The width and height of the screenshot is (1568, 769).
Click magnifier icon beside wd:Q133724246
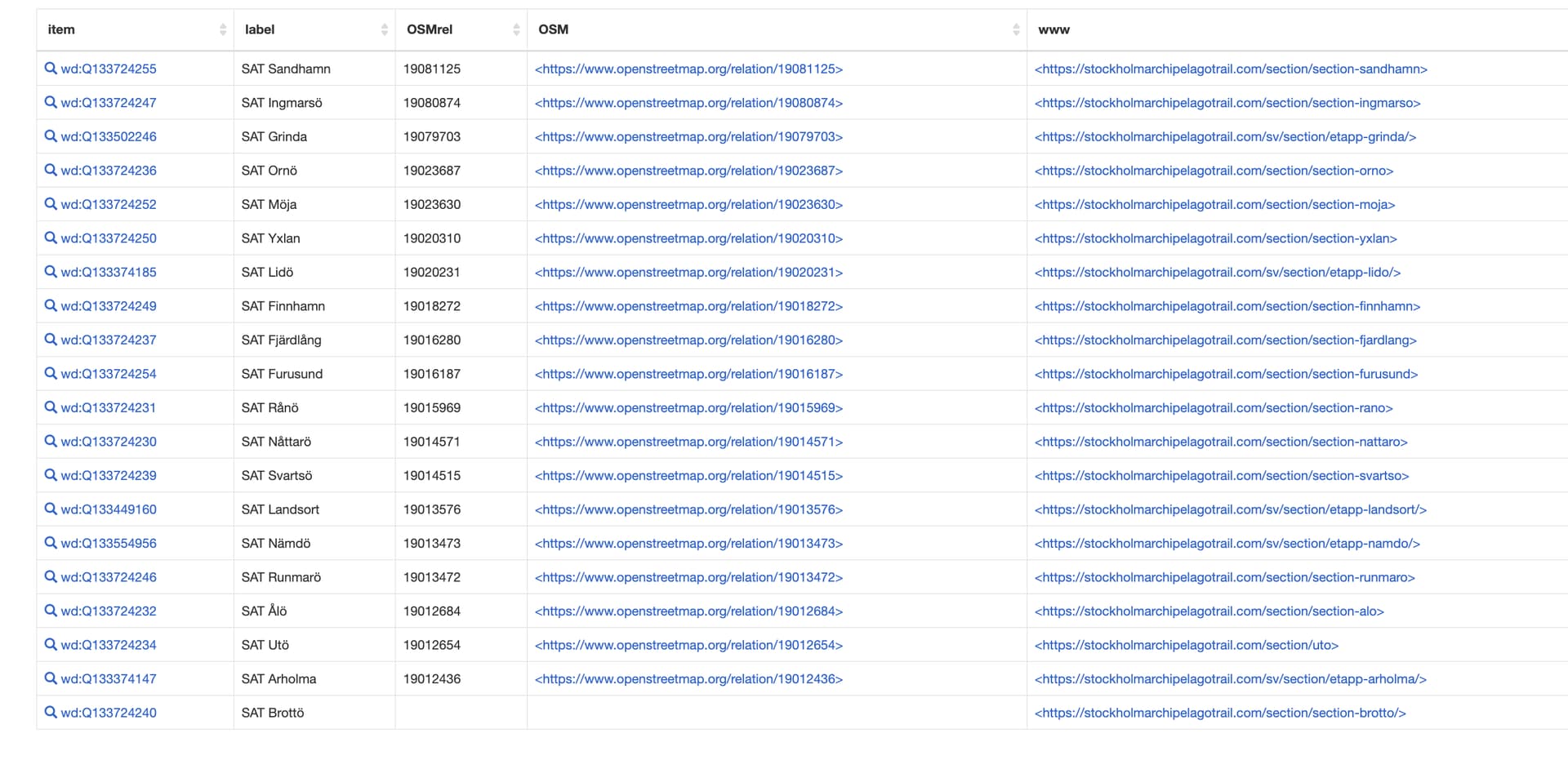coord(51,577)
